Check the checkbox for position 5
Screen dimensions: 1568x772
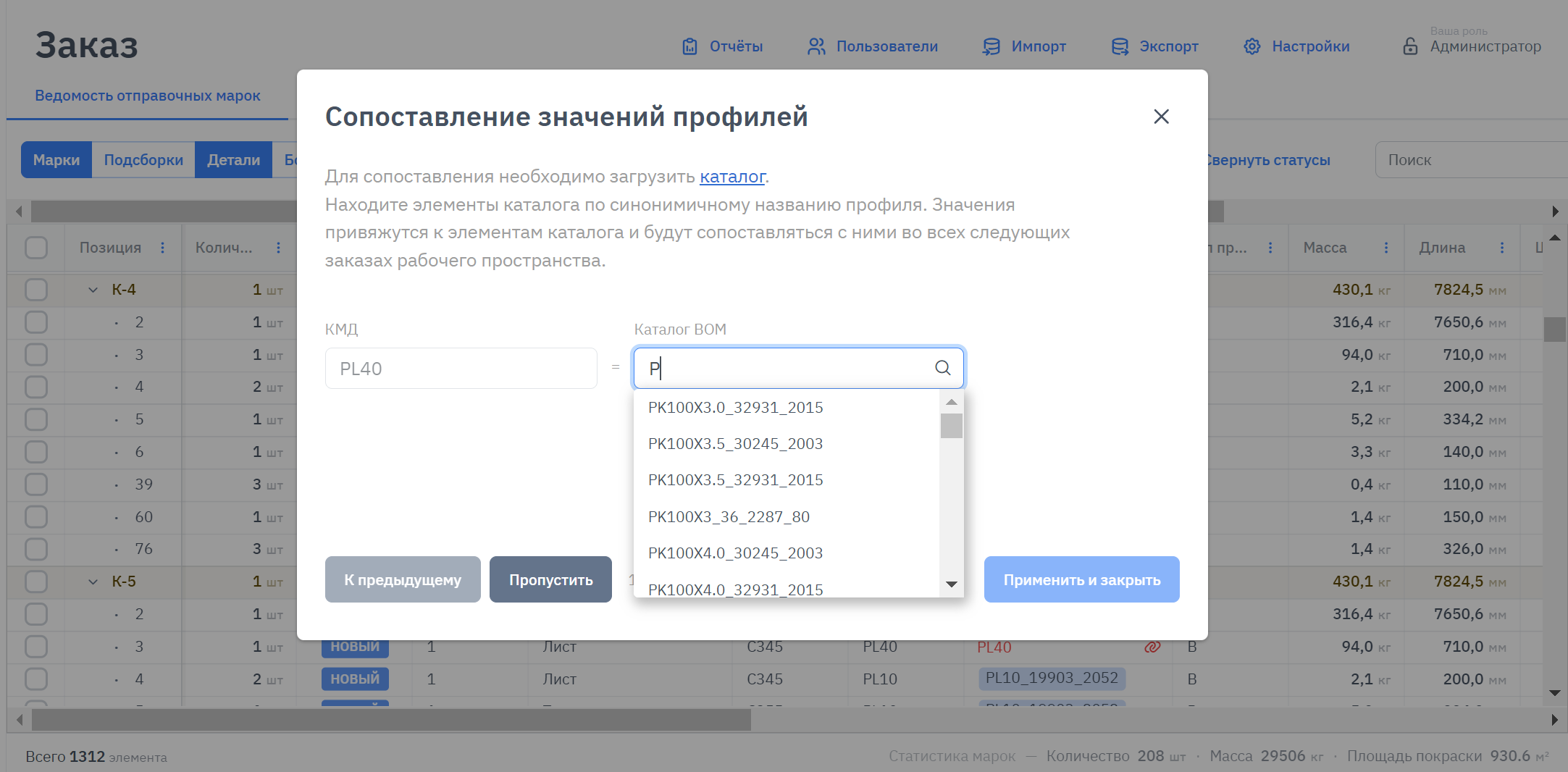point(36,419)
